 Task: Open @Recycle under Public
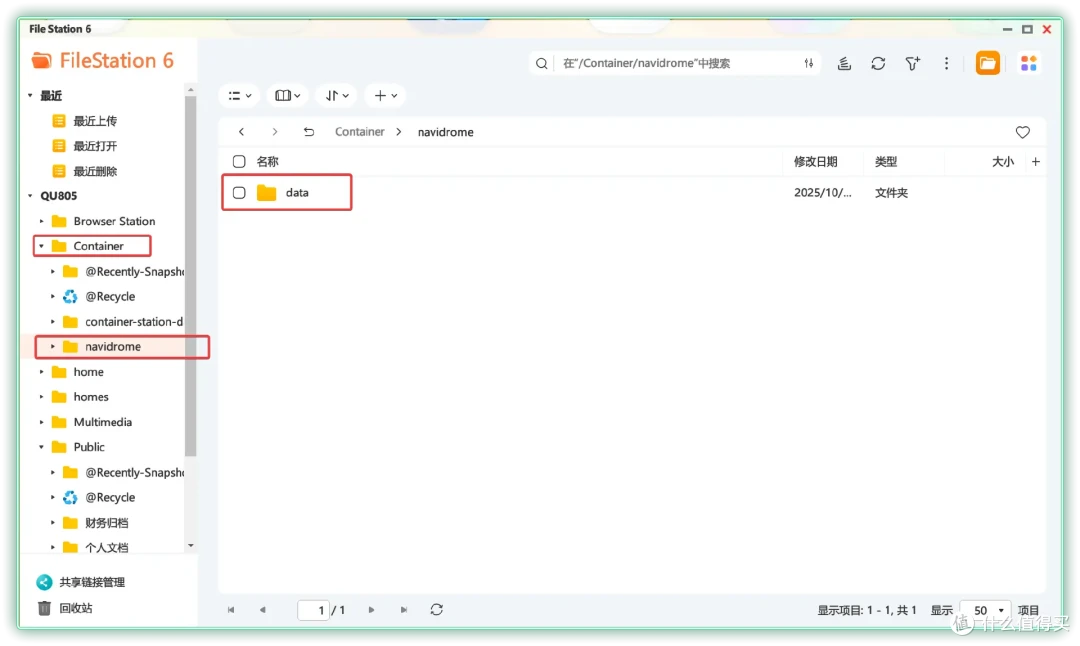[110, 498]
